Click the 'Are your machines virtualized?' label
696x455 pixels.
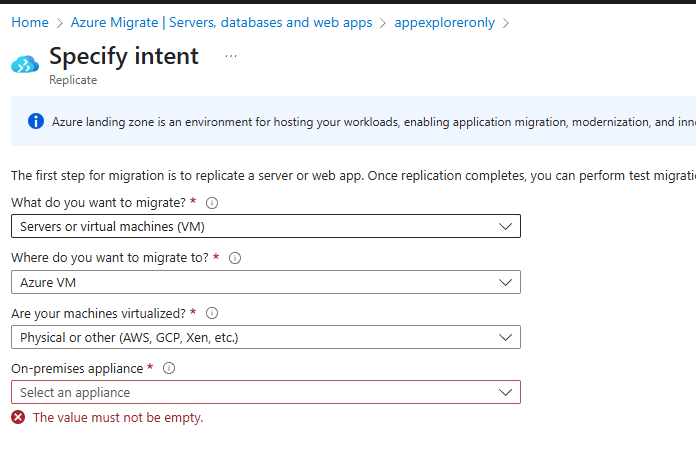coord(98,313)
